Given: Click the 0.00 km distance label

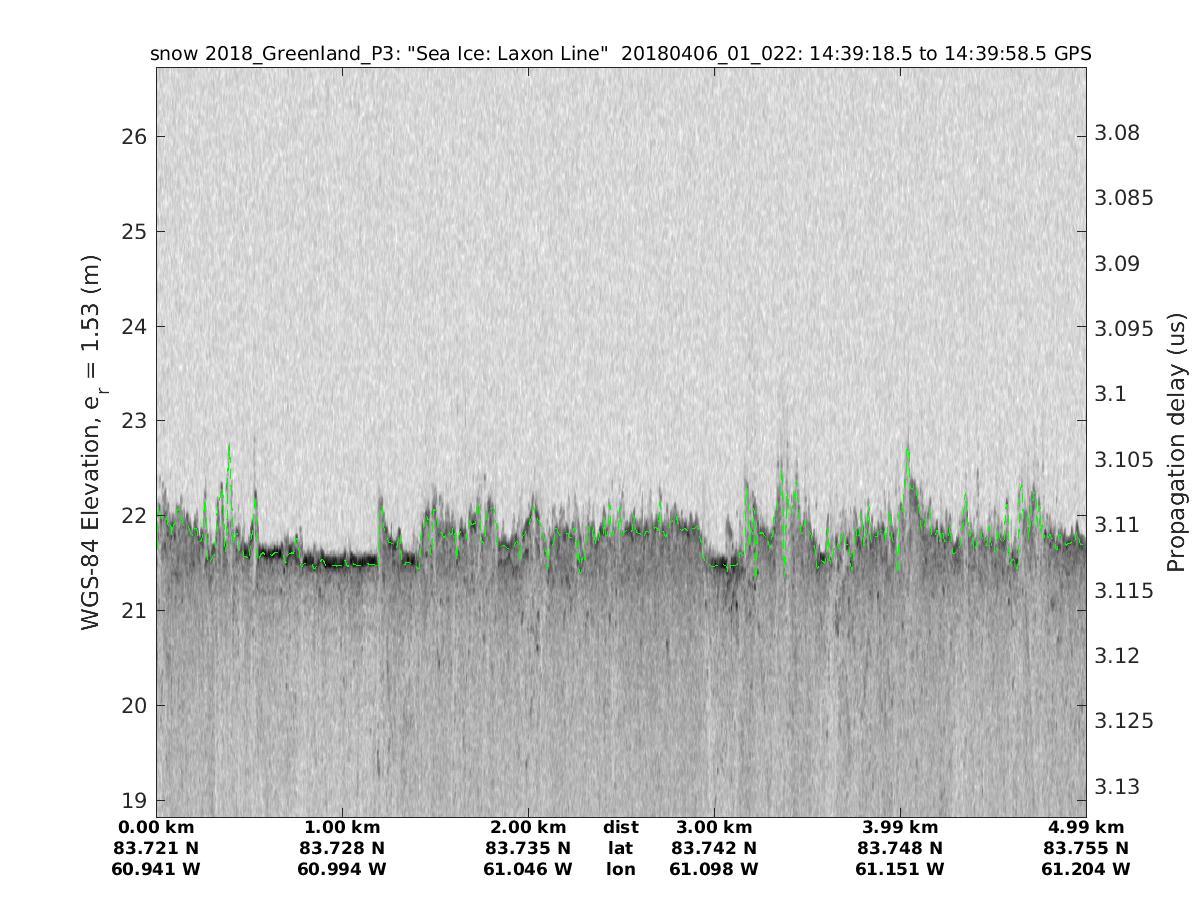Looking at the screenshot, I should click(x=157, y=827).
